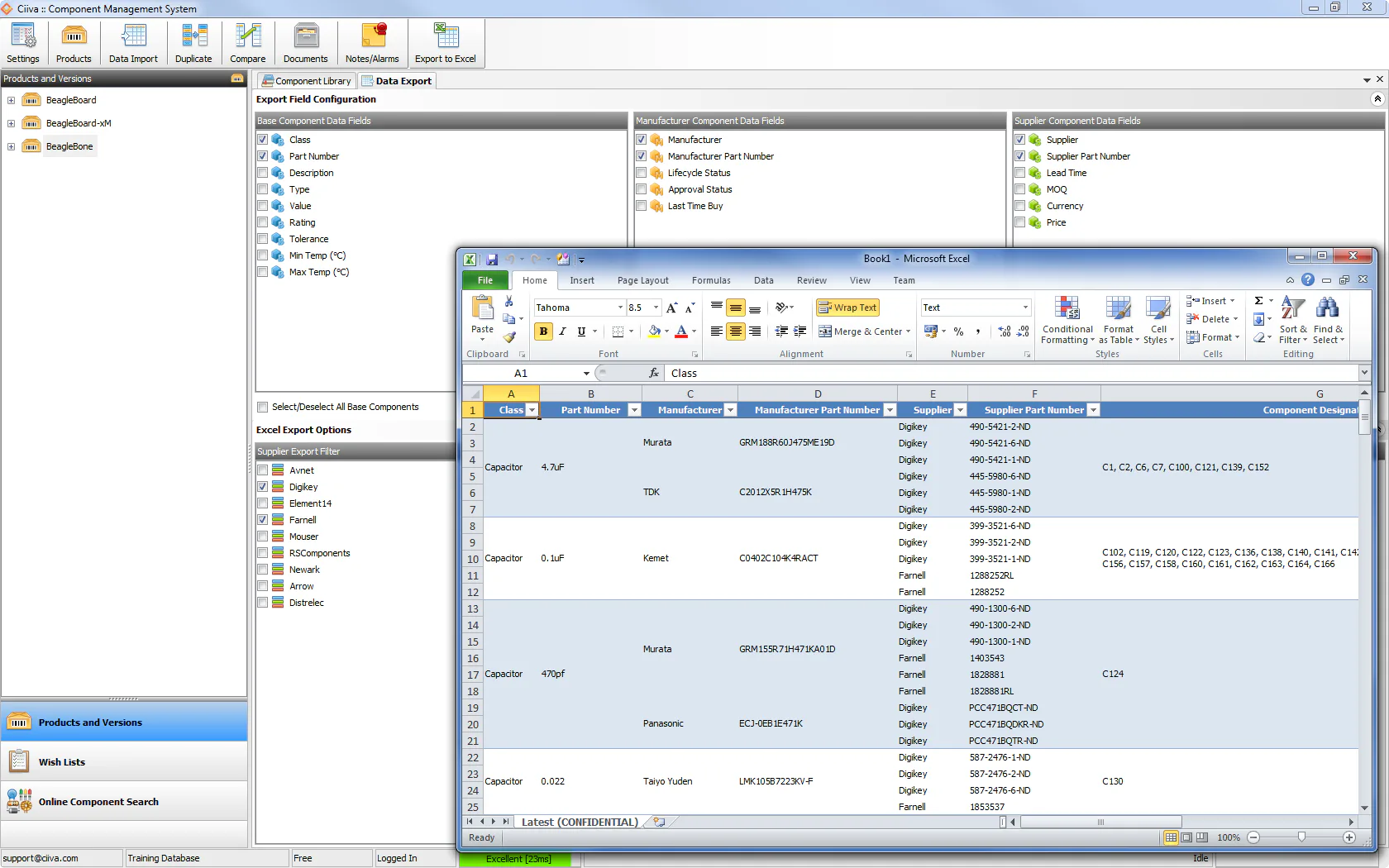Image resolution: width=1389 pixels, height=868 pixels.
Task: Uncheck the Class data field checkbox
Action: click(x=263, y=140)
